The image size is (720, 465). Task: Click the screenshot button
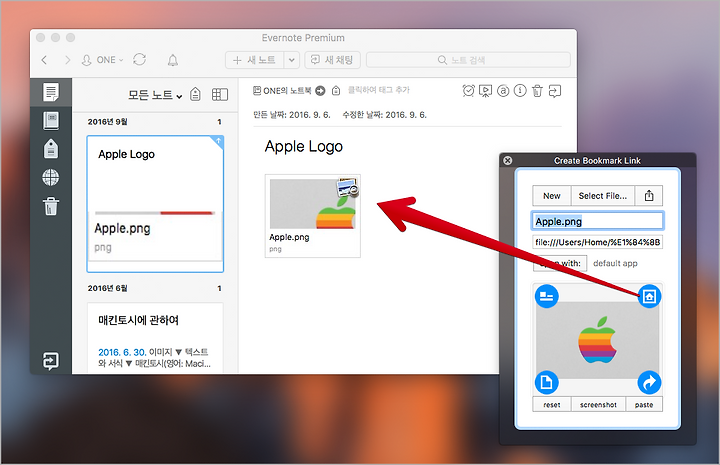(598, 405)
